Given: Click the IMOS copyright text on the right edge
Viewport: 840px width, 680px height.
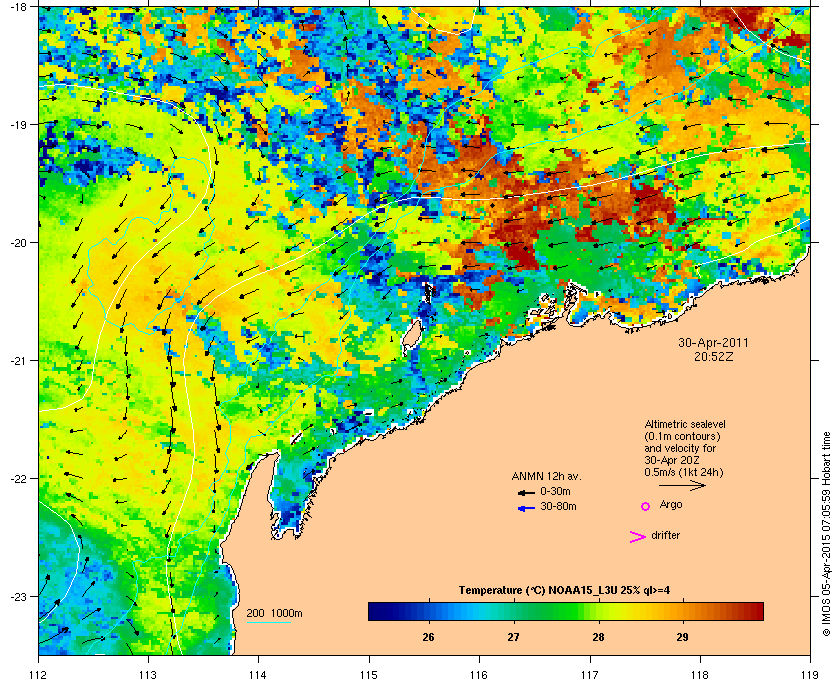Looking at the screenshot, I should coord(826,534).
